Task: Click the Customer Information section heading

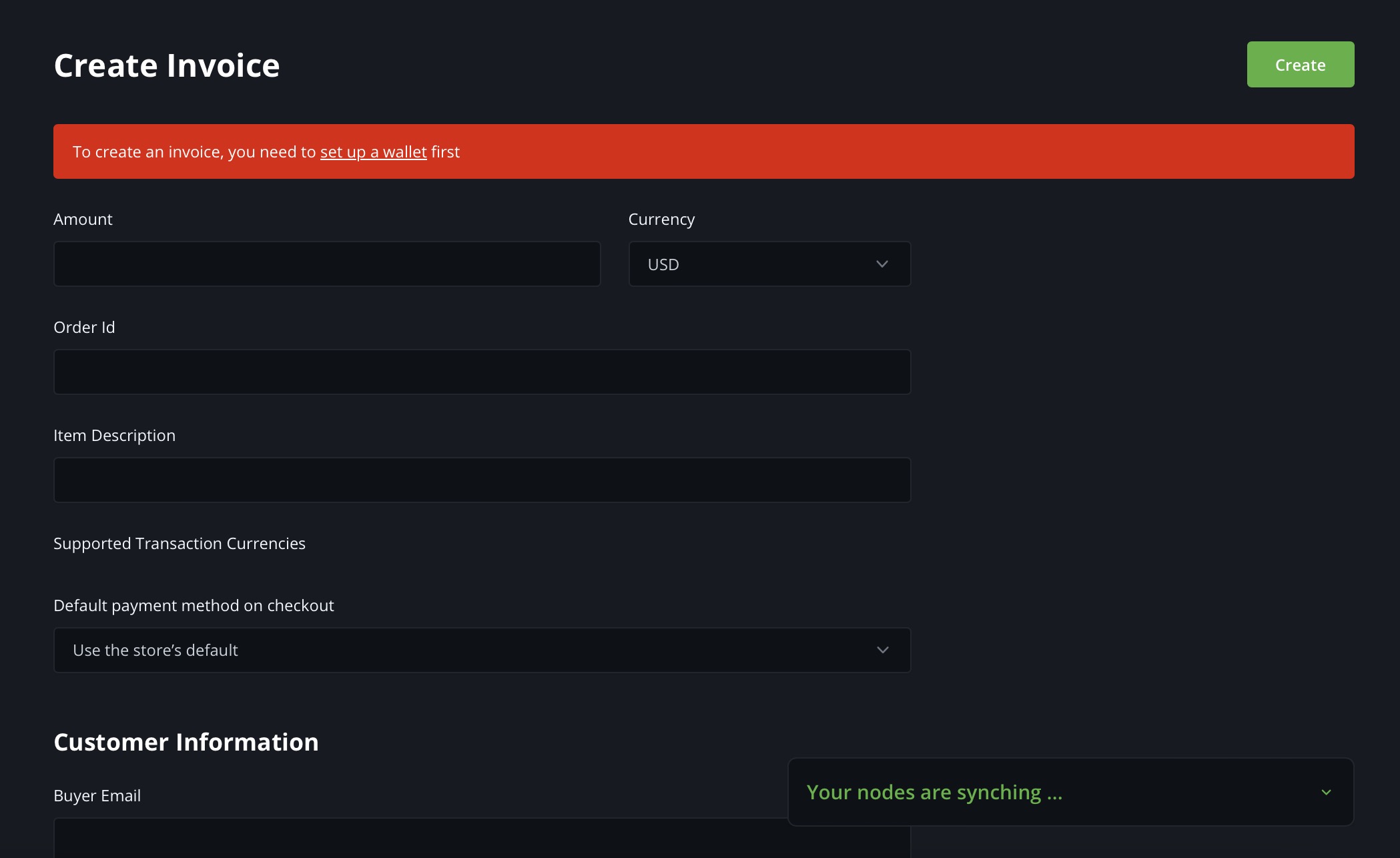Action: (x=186, y=741)
